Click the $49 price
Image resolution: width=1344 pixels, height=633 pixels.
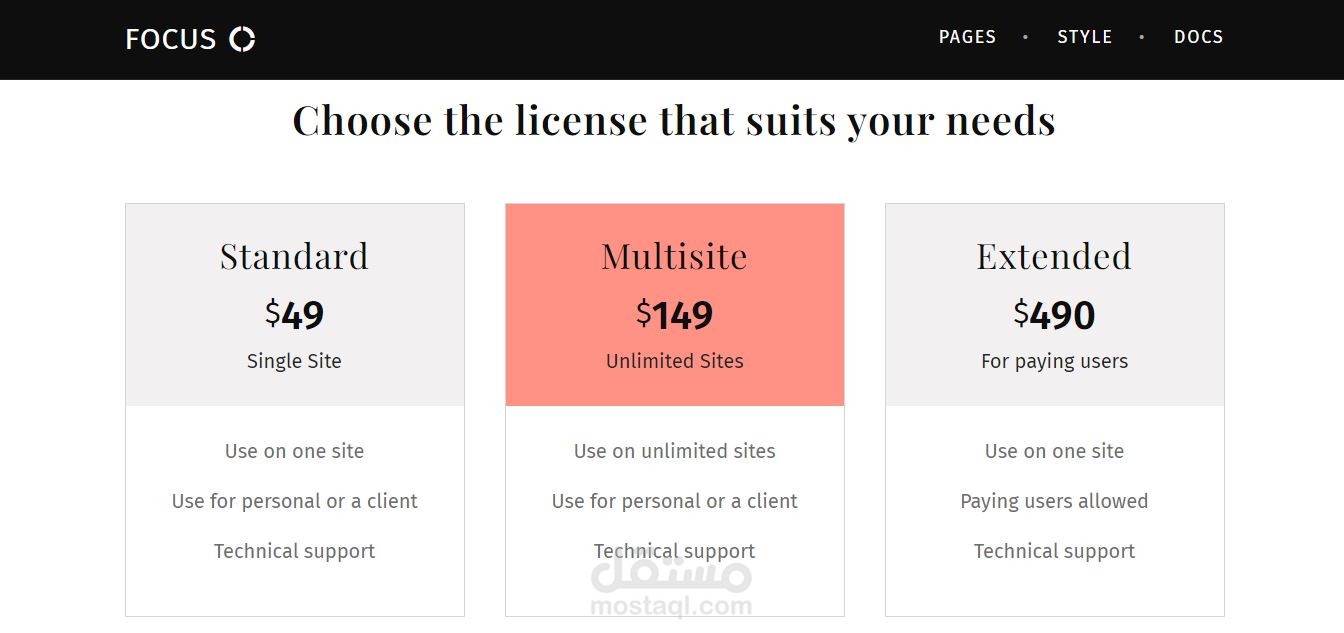tap(294, 315)
